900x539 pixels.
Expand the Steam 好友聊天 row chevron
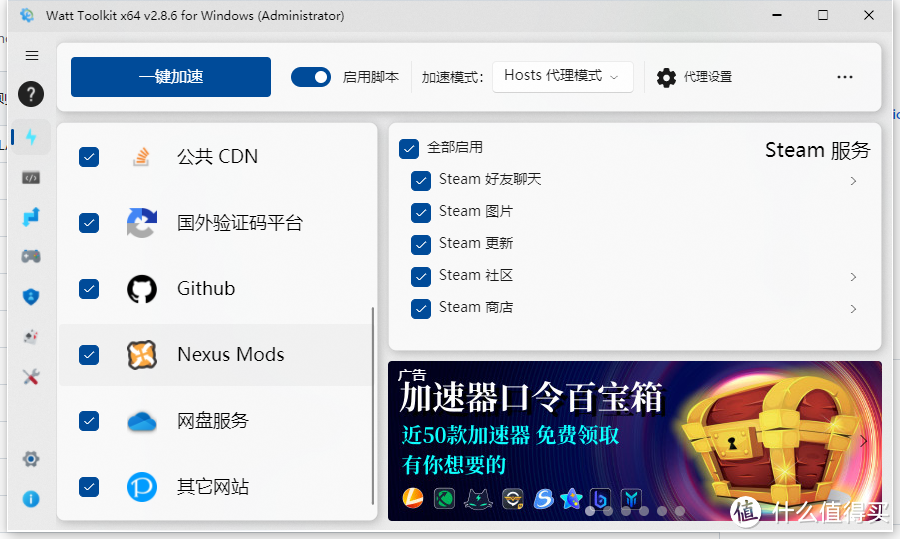click(854, 181)
